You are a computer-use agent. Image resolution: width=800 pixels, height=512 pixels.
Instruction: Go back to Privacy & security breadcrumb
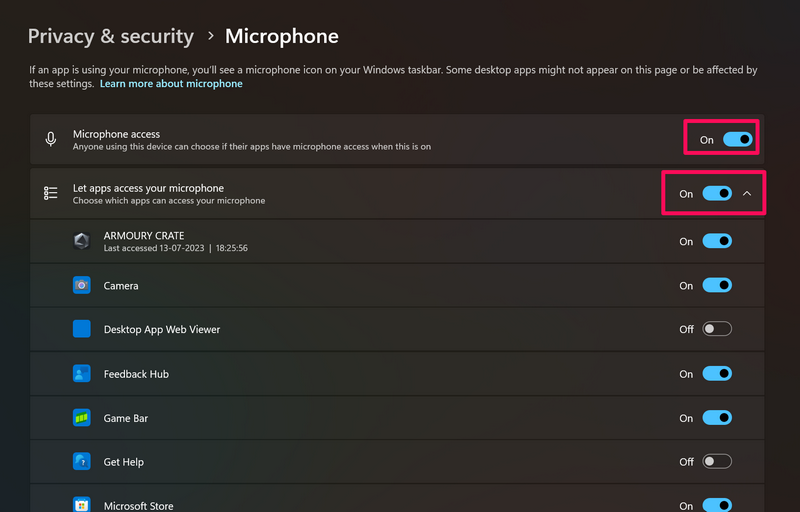pos(111,37)
